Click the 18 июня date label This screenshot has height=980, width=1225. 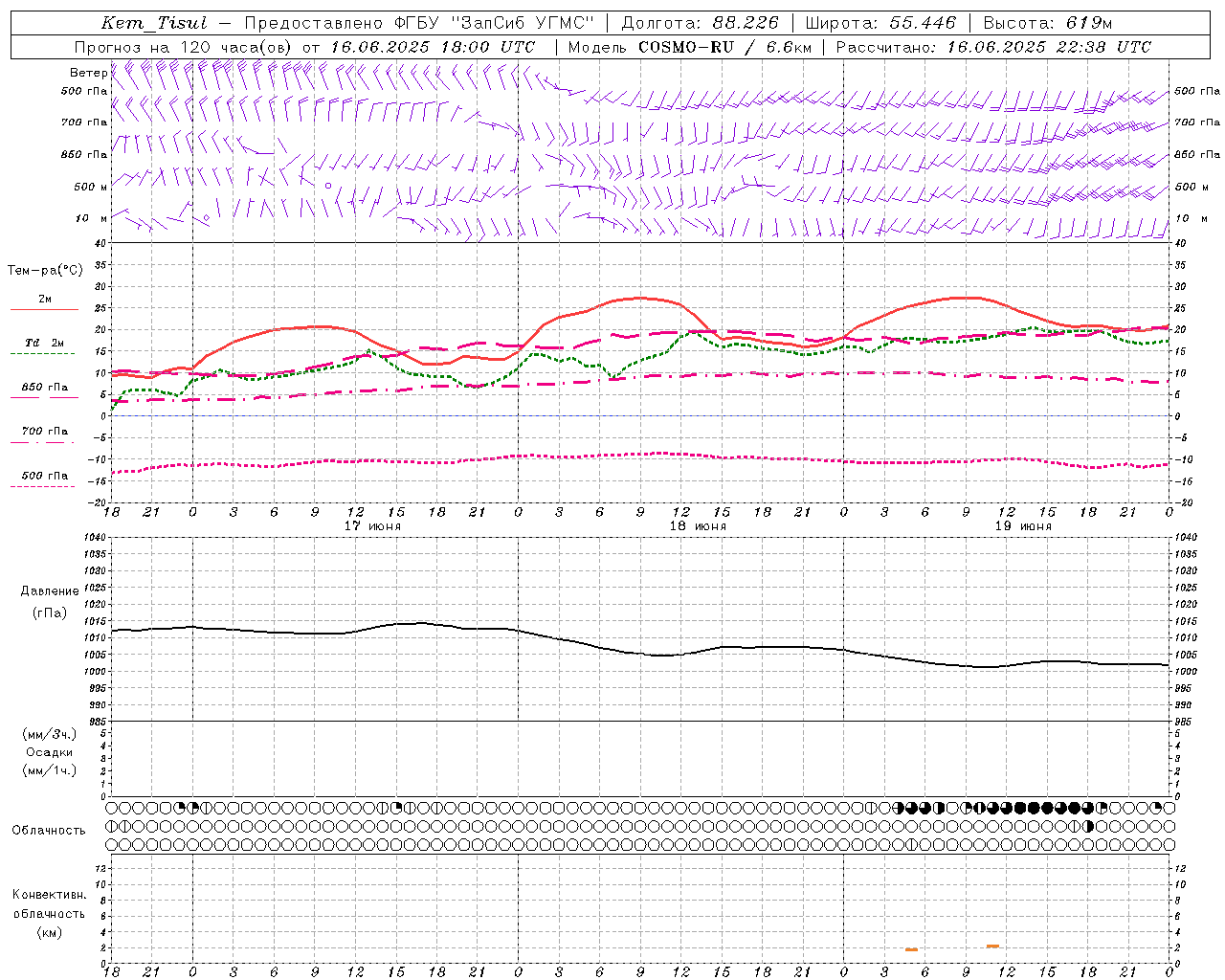pos(698,526)
